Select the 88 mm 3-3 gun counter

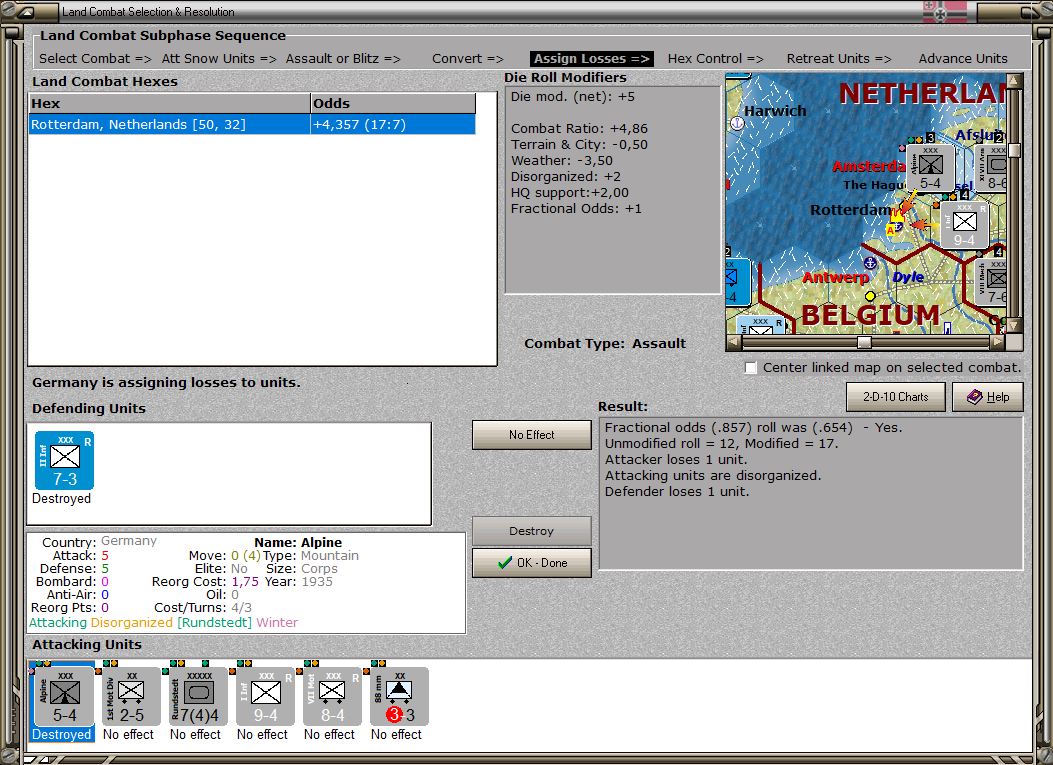point(399,696)
